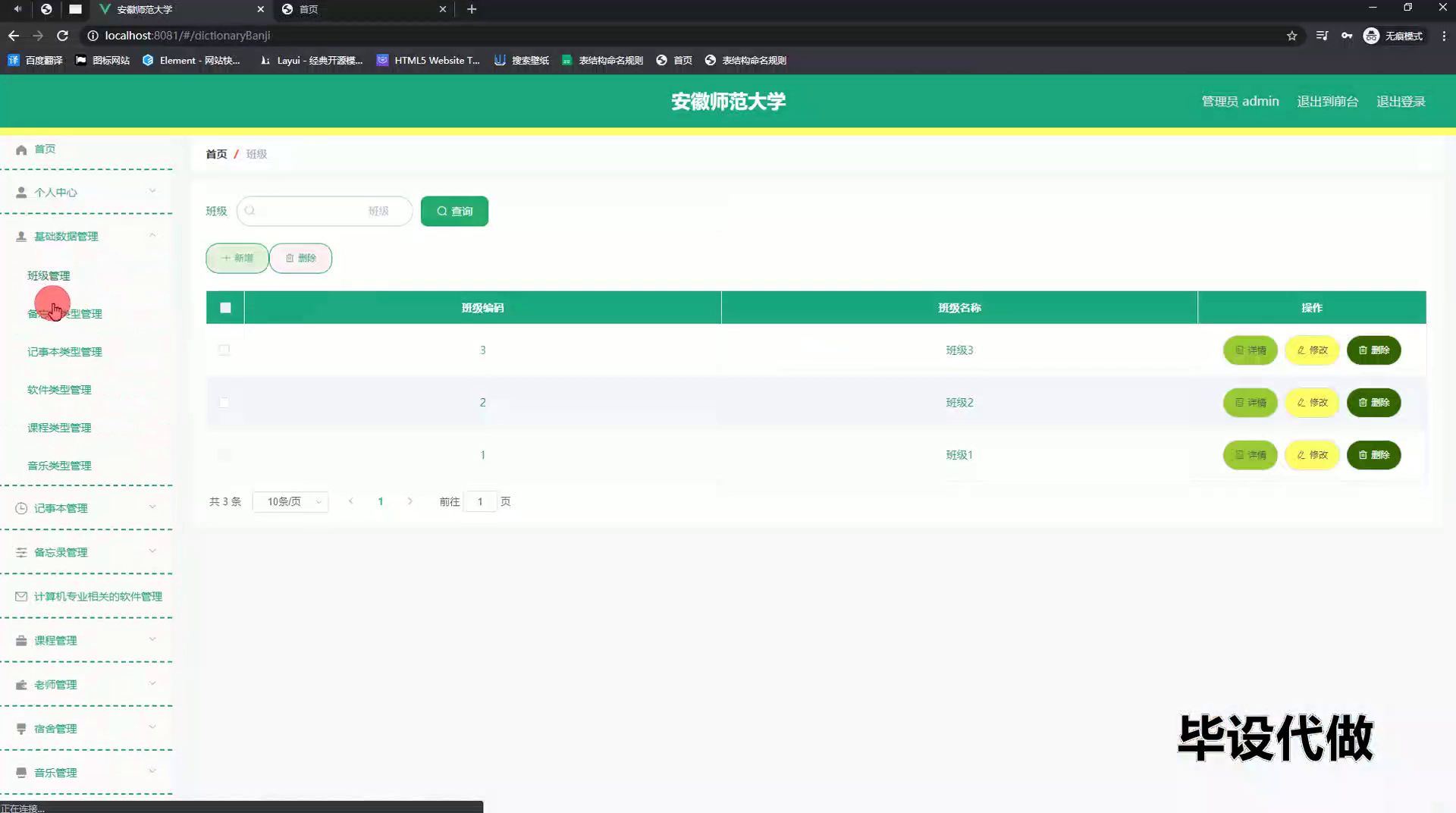This screenshot has height=813, width=1456.
Task: Click the home icon next to 首页 in the sidebar
Action: click(x=21, y=149)
